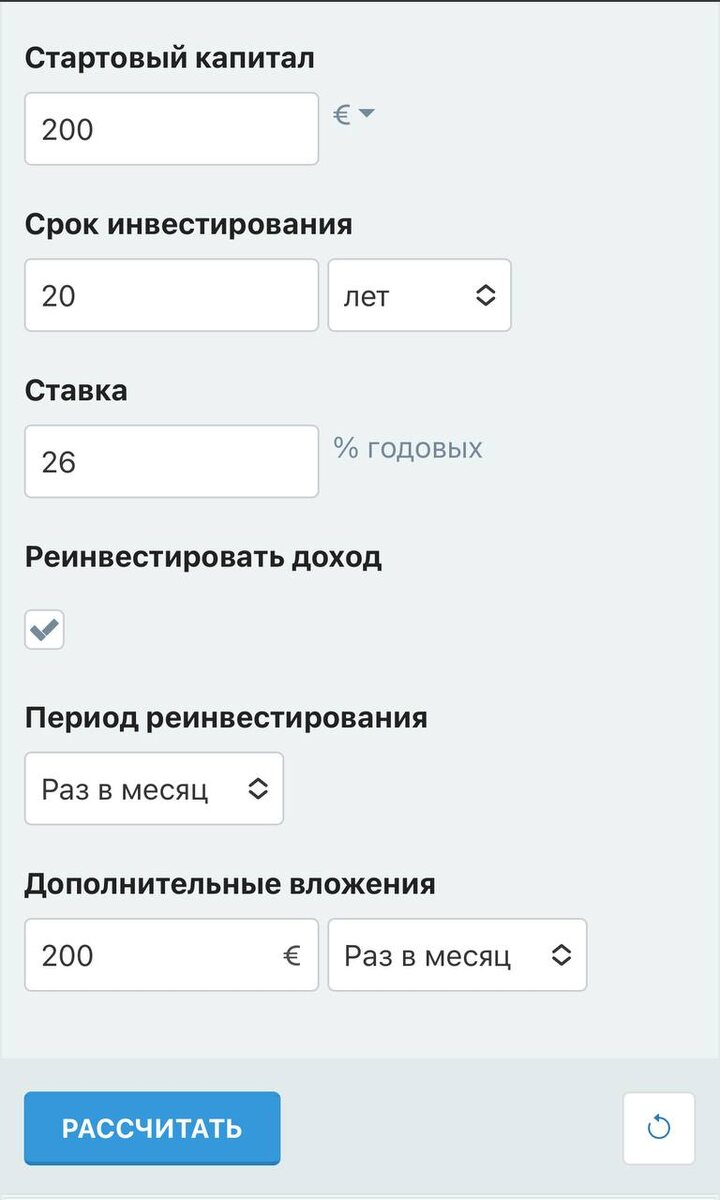Click the Дополнительные вложения amount input

pyautogui.click(x=150, y=955)
